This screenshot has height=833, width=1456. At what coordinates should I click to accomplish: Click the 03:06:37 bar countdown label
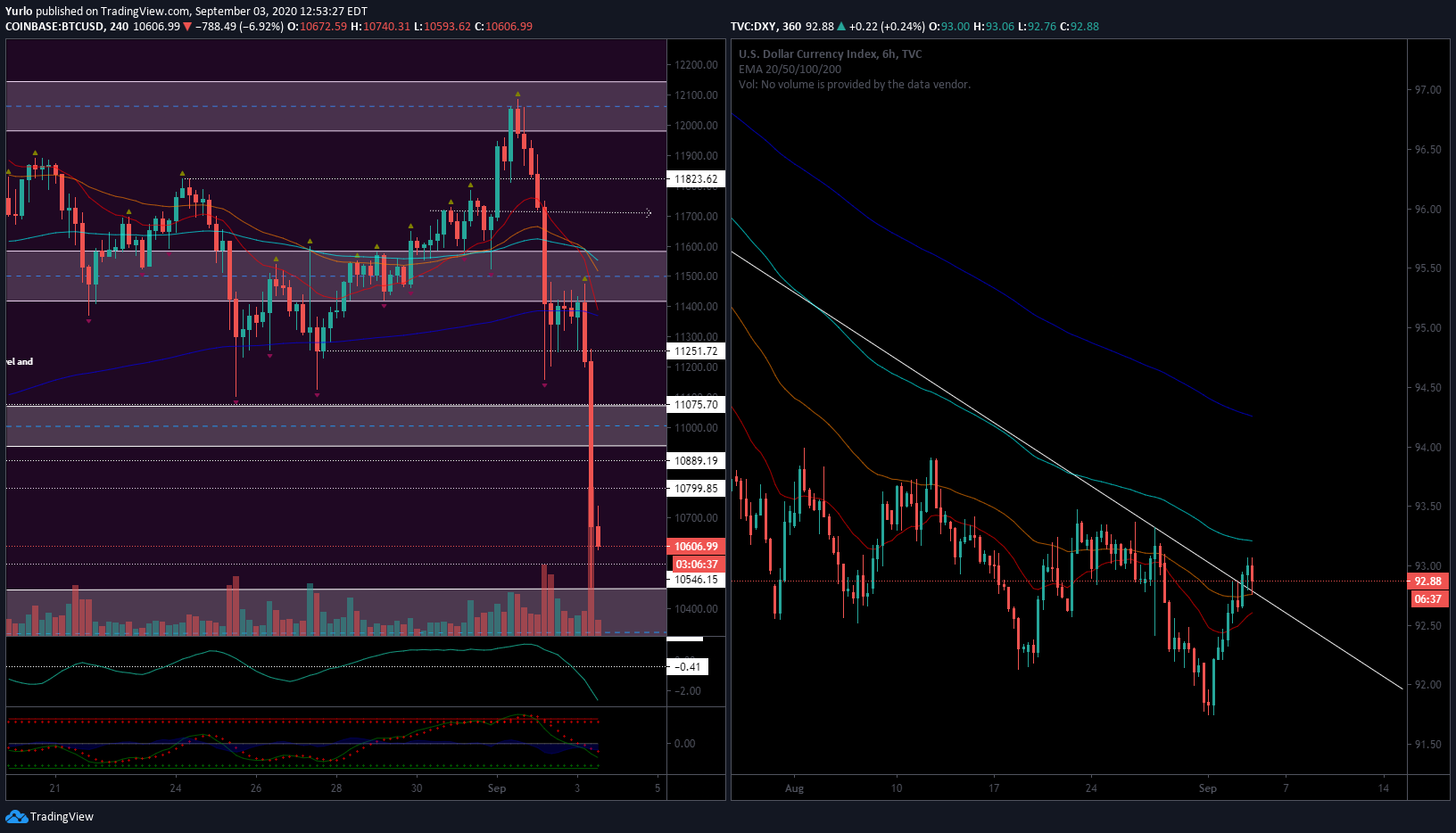(696, 564)
